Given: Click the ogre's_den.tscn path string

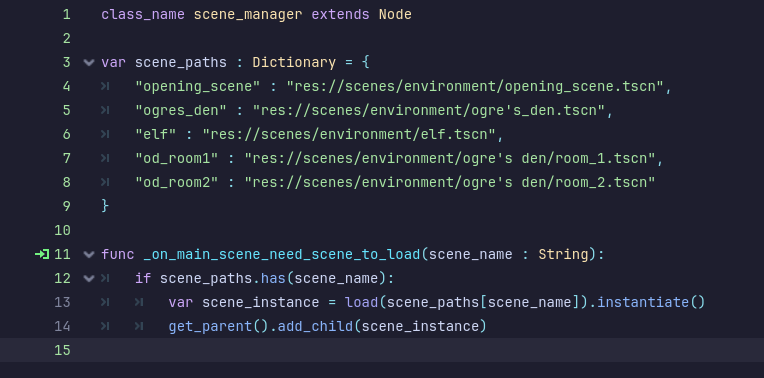Looking at the screenshot, I should point(429,111).
